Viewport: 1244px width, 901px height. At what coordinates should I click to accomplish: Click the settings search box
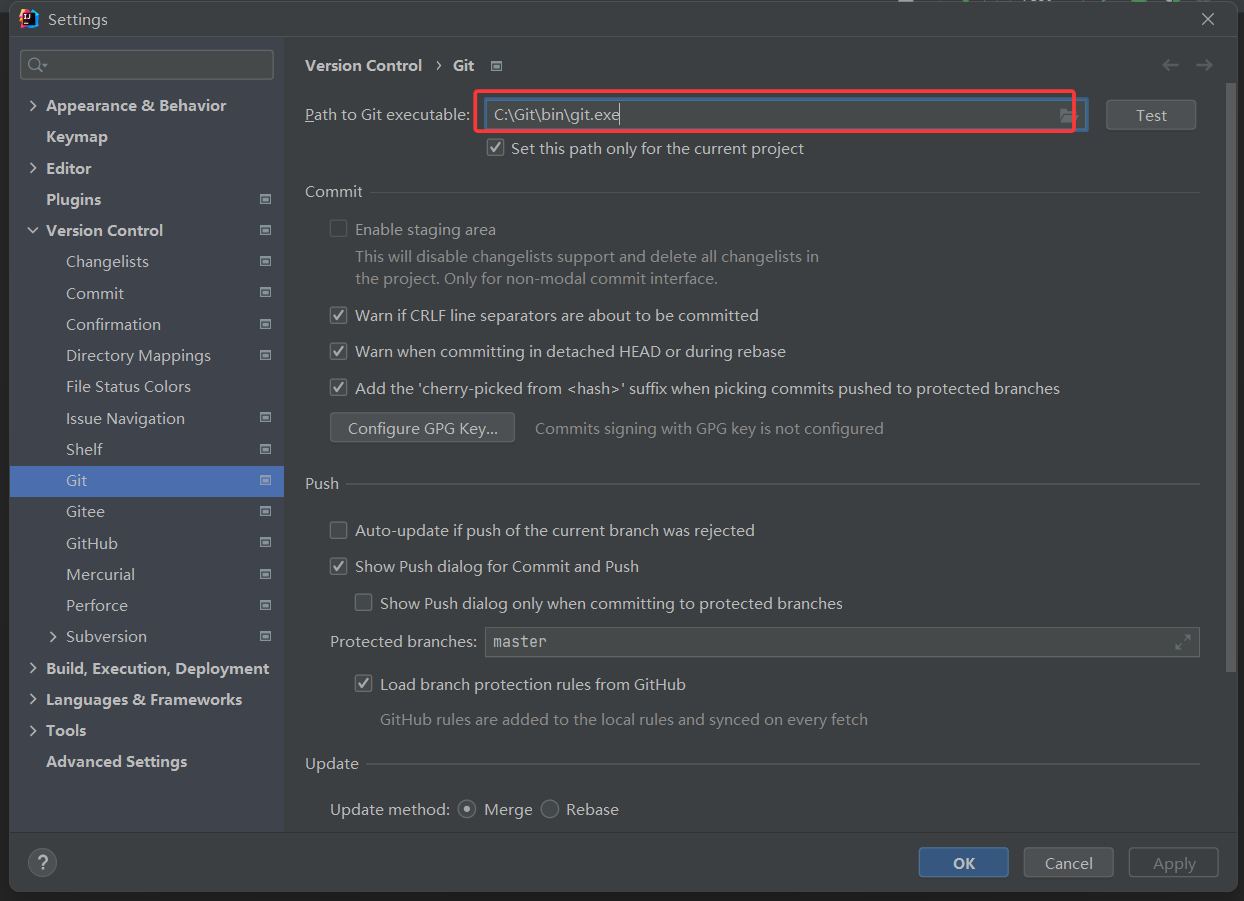coord(147,65)
